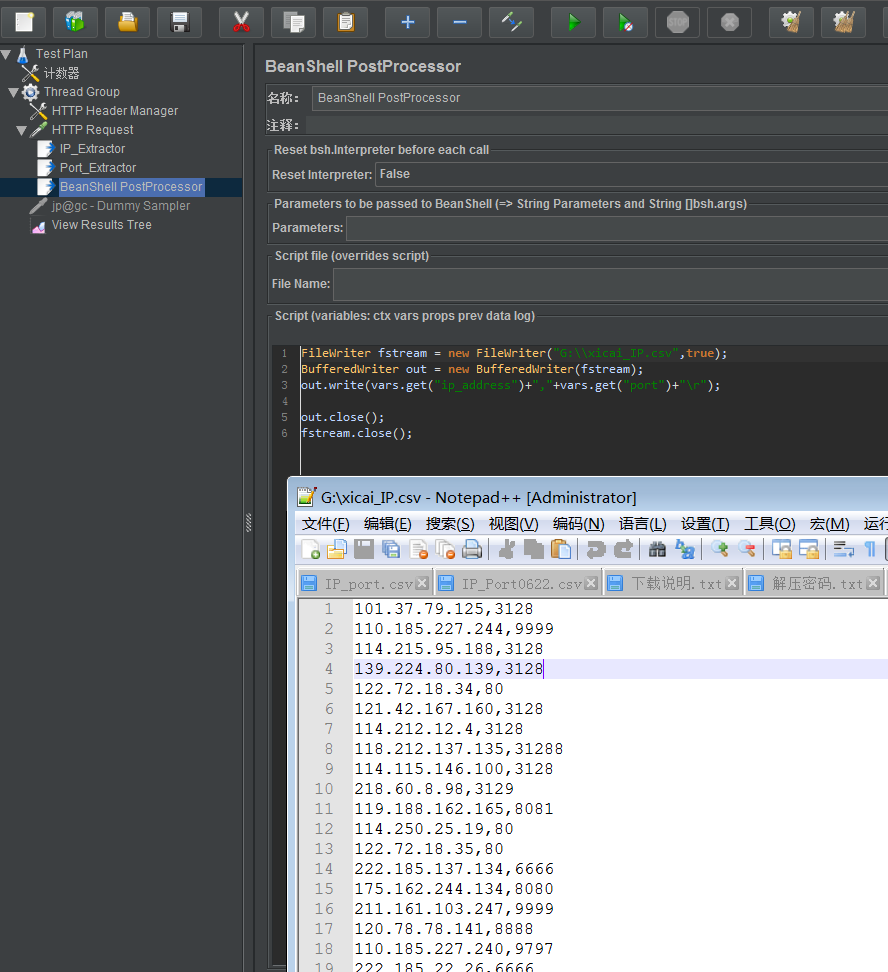Click Notepad++ New file icon
Viewport: 888px width, 972px height.
[310, 549]
